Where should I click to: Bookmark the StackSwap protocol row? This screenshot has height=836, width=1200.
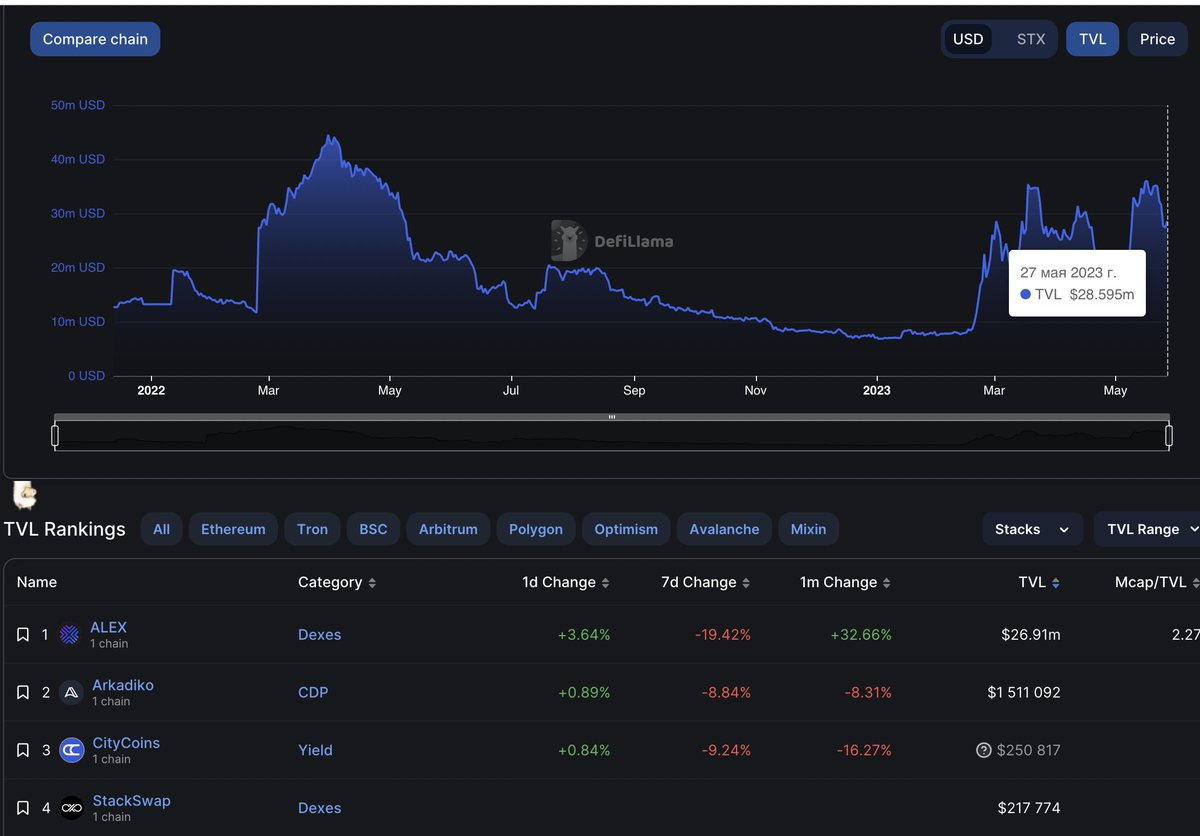[23, 808]
